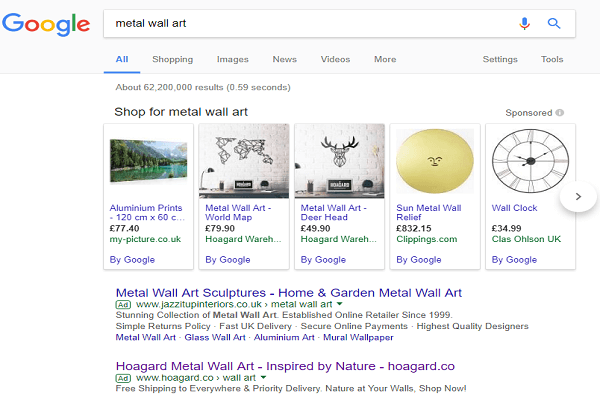Click By Google under Sun Metal Wall Relief

pos(419,260)
